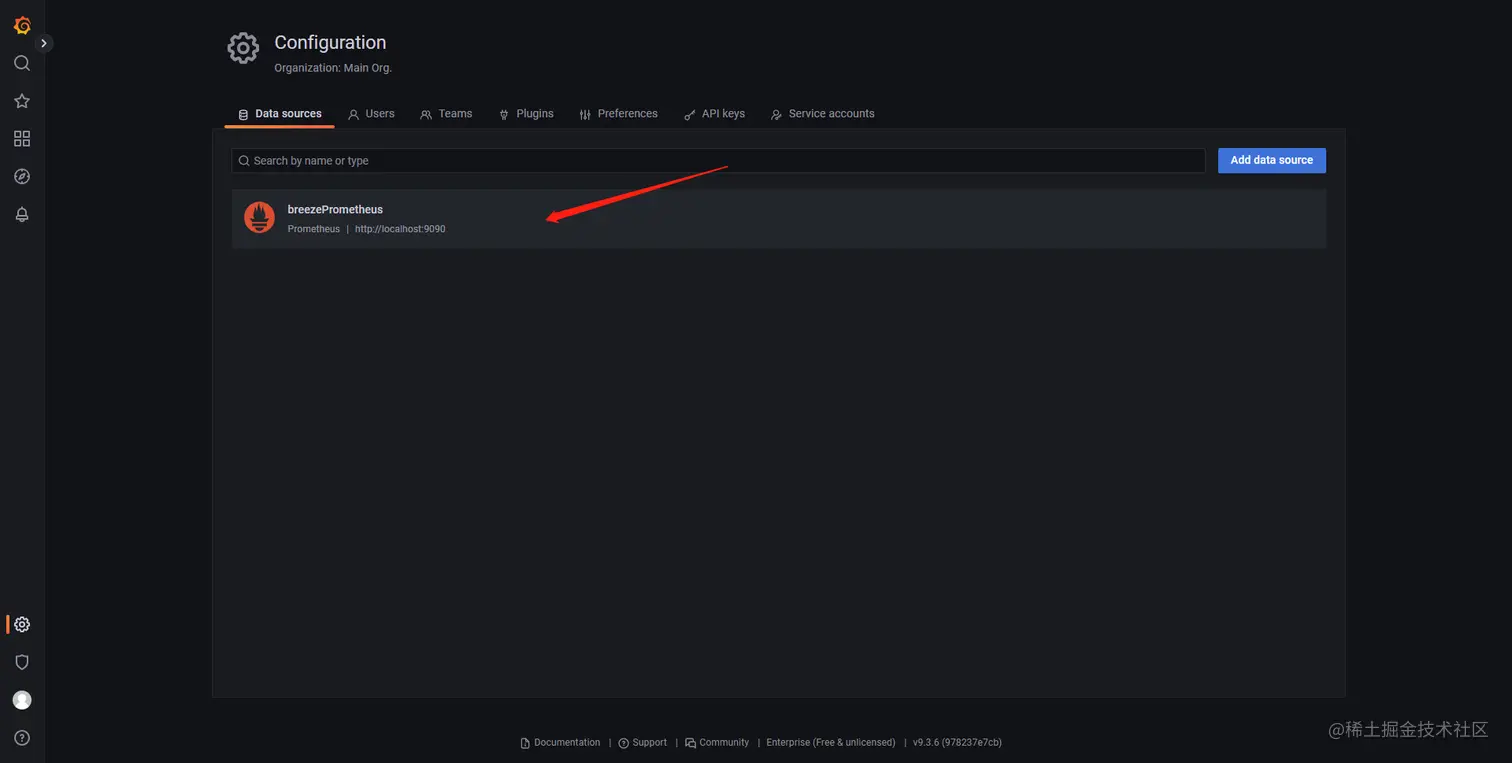Switch to the Data sources tab
The width and height of the screenshot is (1512, 763).
[280, 114]
